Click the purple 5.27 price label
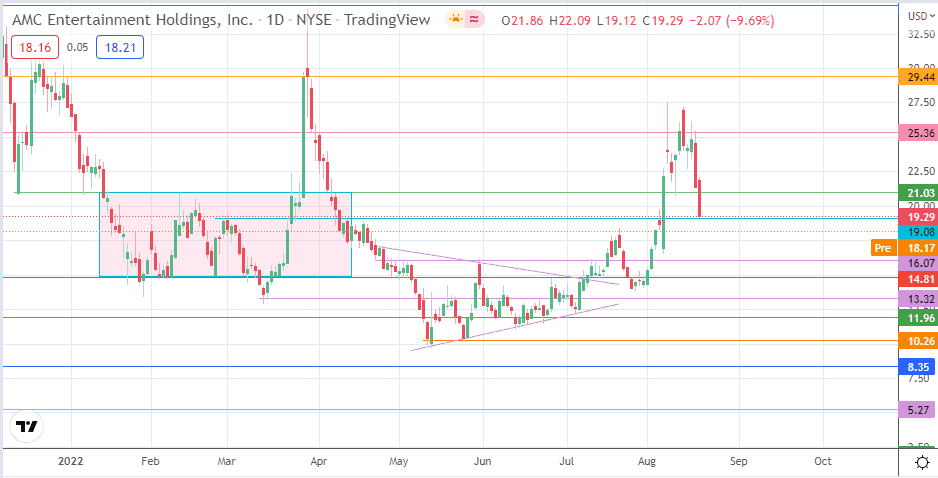938x478 pixels. 918,410
